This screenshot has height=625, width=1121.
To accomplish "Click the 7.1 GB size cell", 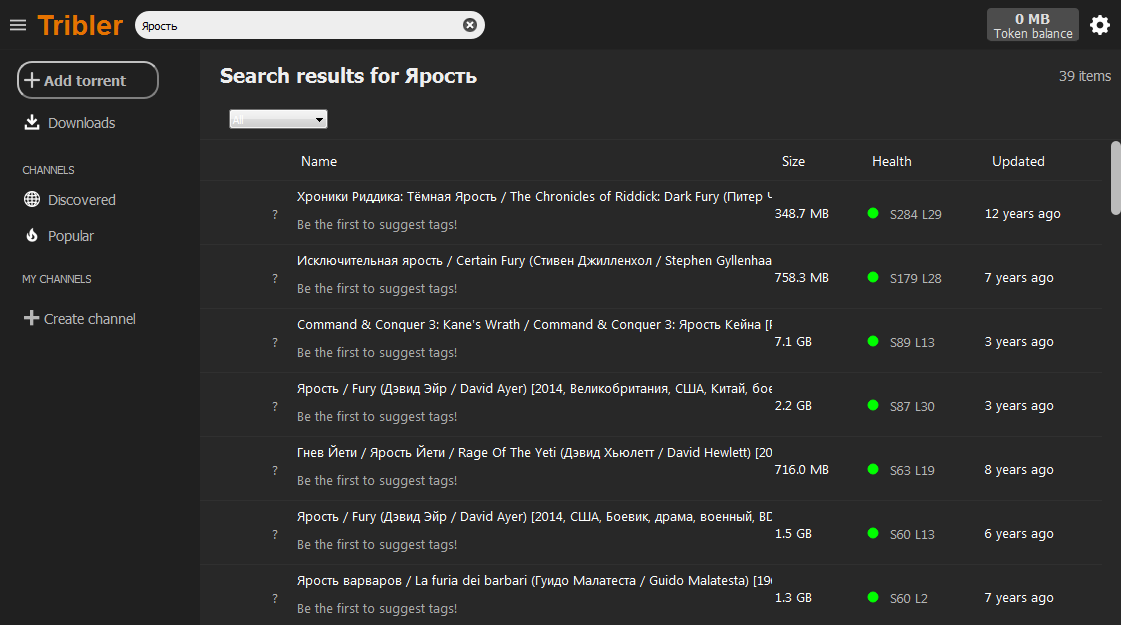I will (793, 342).
